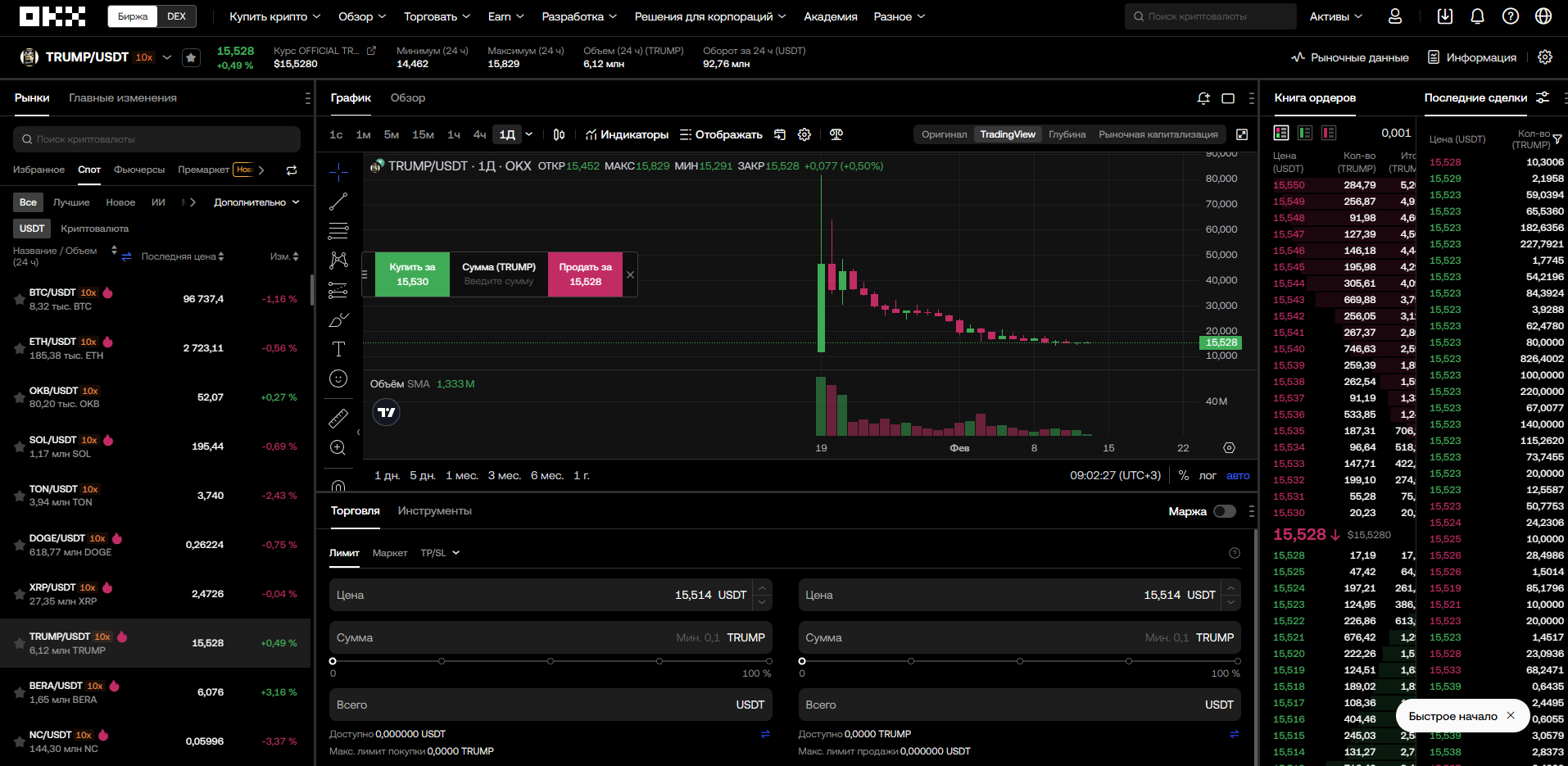
Task: Click the red Продать за 15,528 button
Action: click(x=585, y=274)
